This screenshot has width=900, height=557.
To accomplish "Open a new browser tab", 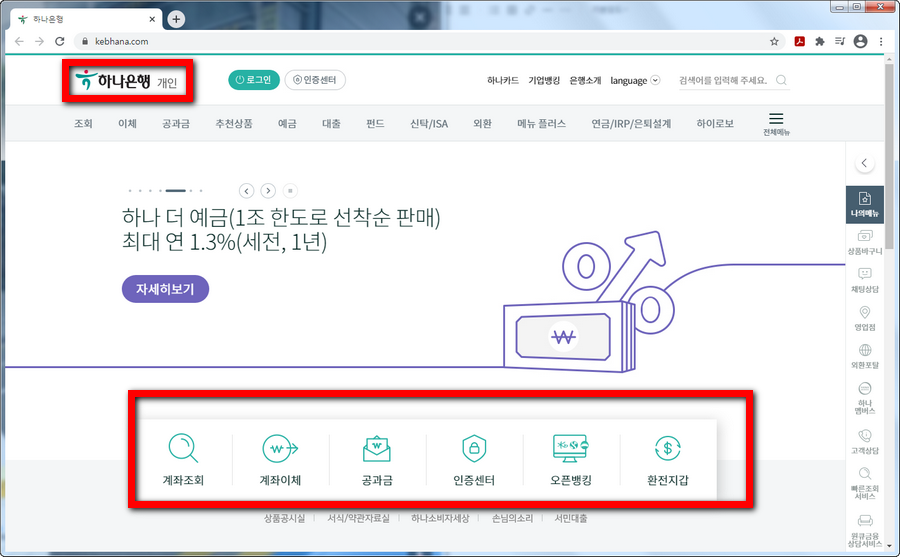I will coord(176,19).
